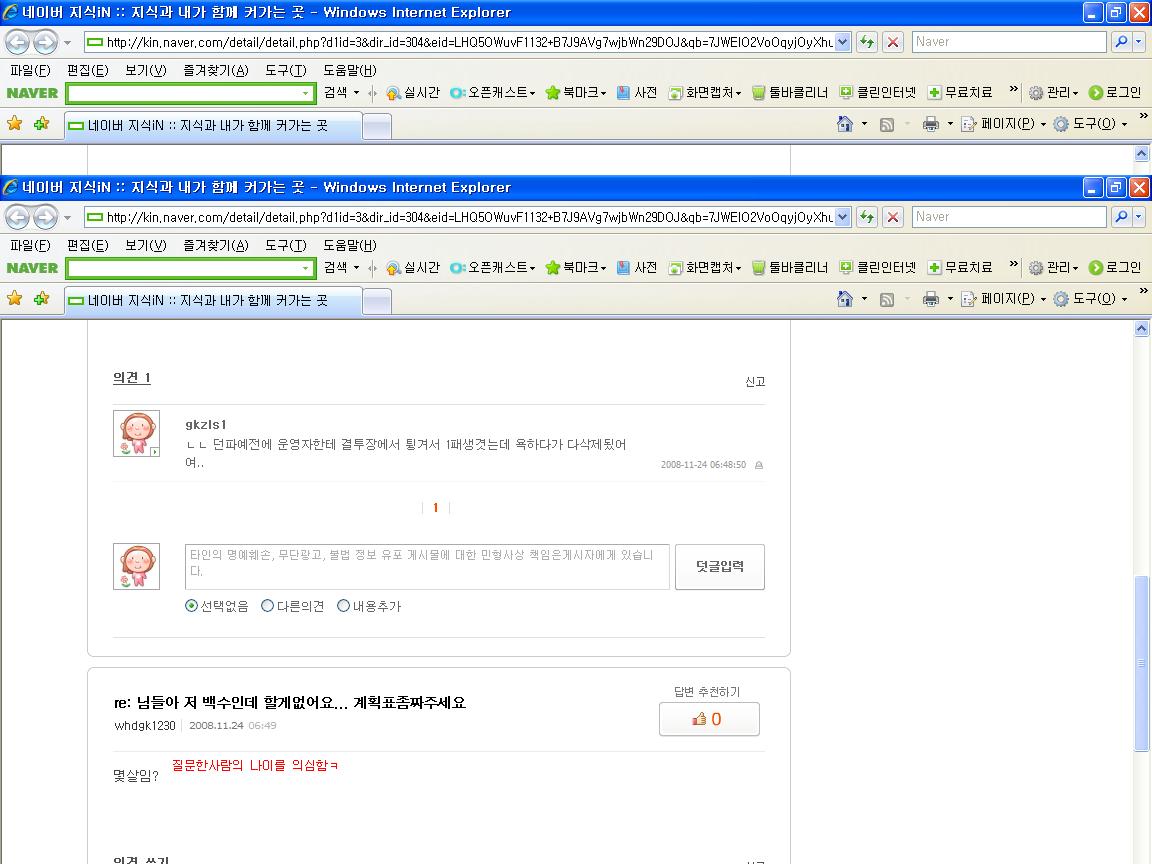Click the 덧글입력 button

720,566
